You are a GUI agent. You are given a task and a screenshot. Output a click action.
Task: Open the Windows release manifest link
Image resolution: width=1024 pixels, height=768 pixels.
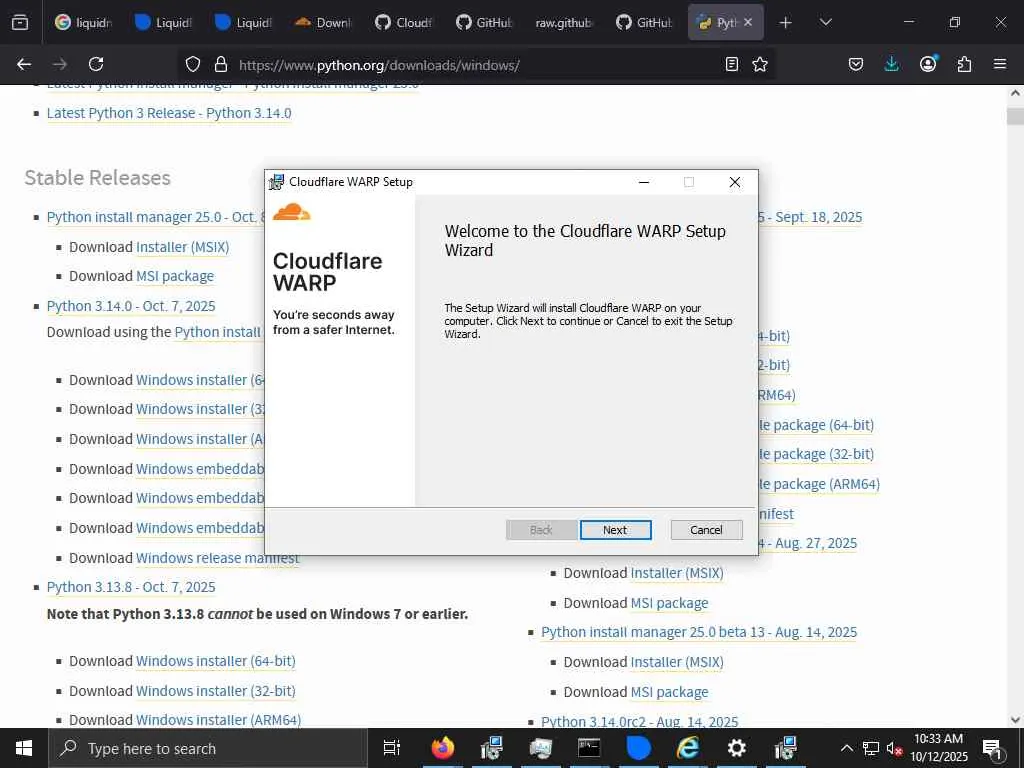(217, 558)
